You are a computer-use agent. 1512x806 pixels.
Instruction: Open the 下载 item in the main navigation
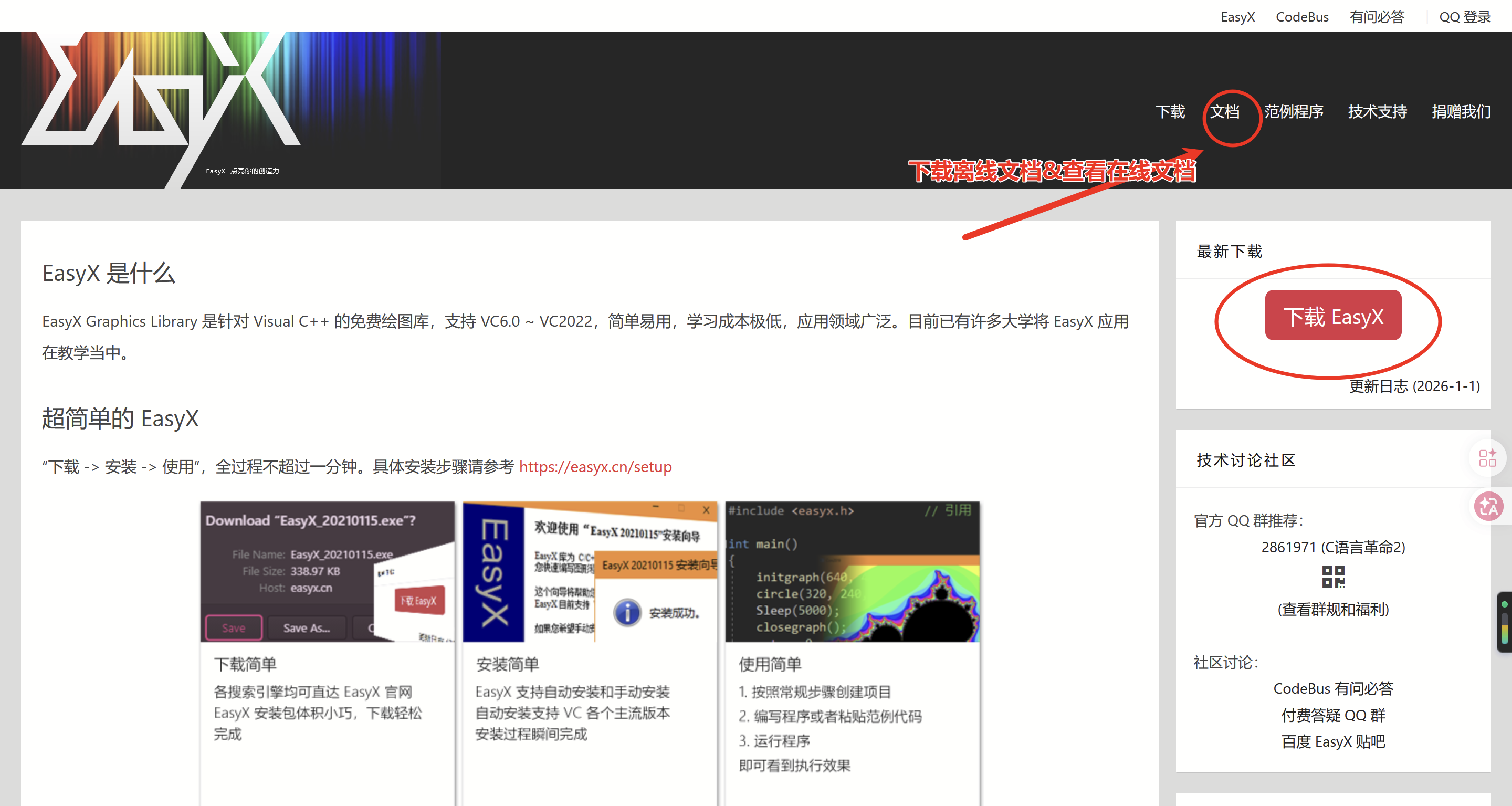click(x=1170, y=111)
